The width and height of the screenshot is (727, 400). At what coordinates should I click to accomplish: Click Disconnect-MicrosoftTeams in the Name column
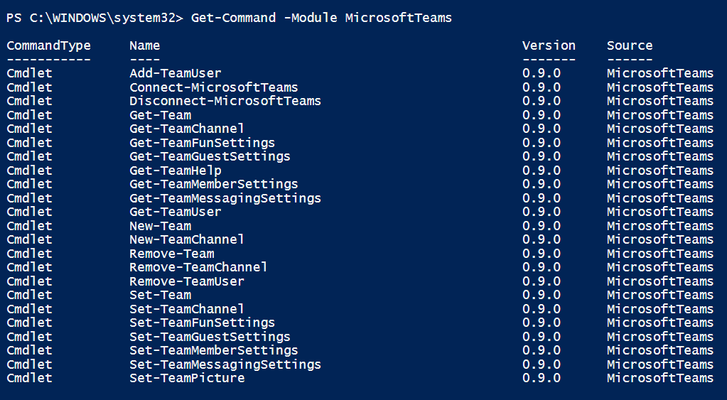point(225,101)
